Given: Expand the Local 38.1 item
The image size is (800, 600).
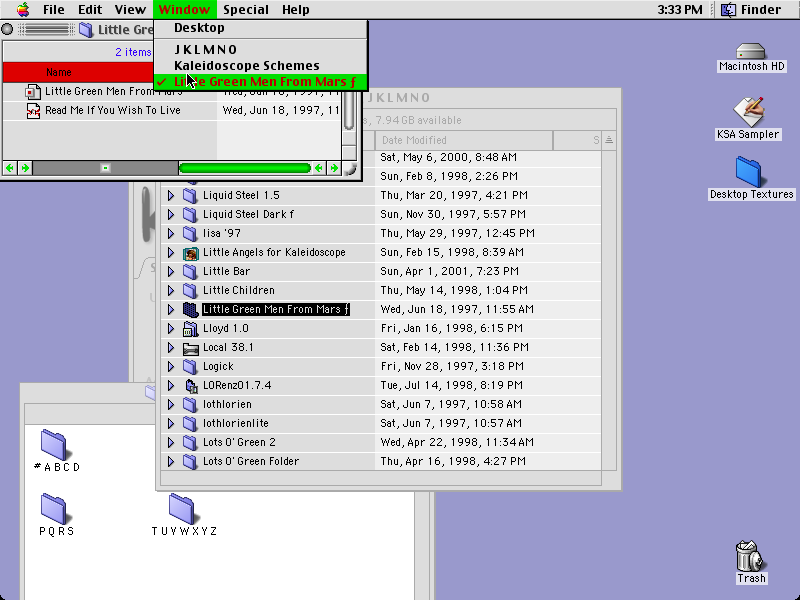Looking at the screenshot, I should (171, 347).
